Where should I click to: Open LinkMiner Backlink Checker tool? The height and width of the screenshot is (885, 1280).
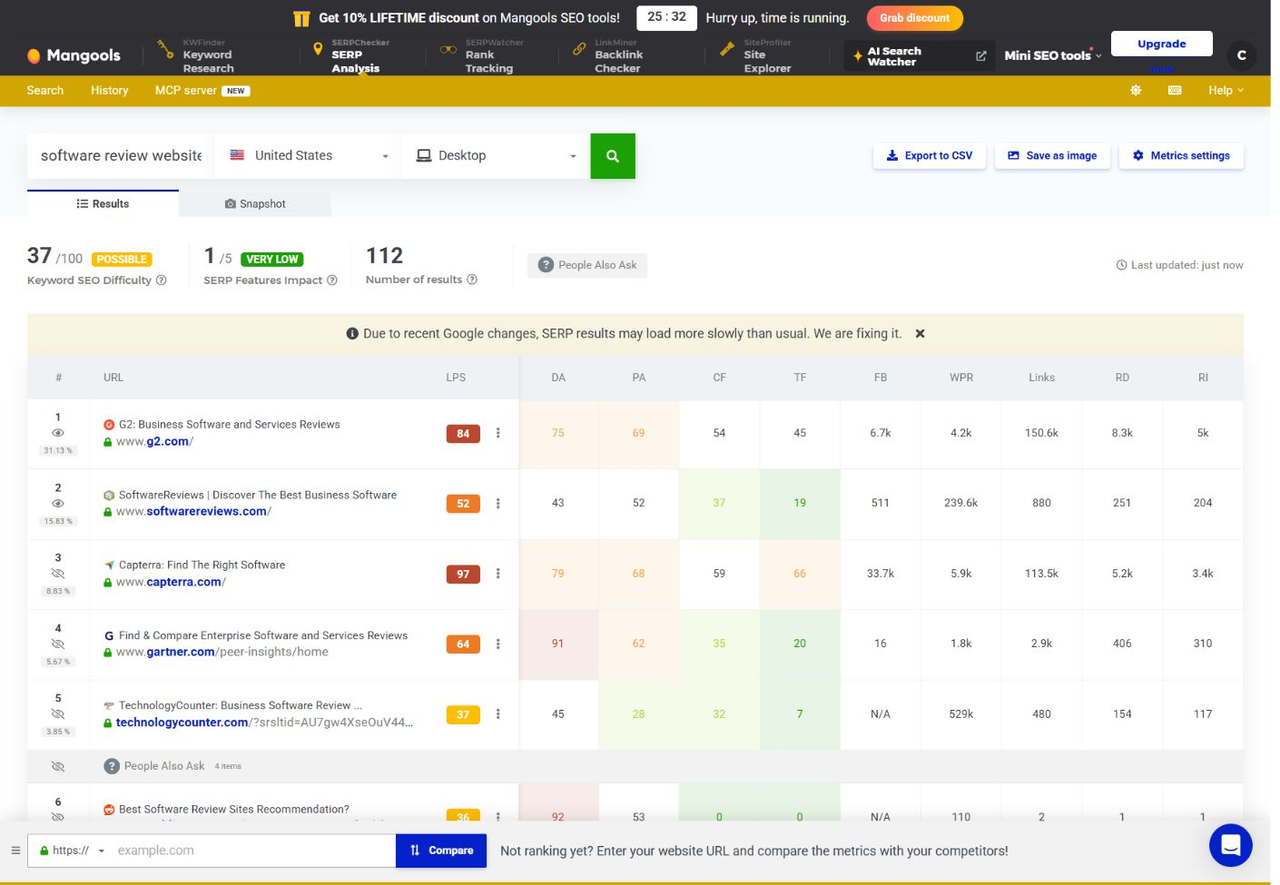pos(607,56)
